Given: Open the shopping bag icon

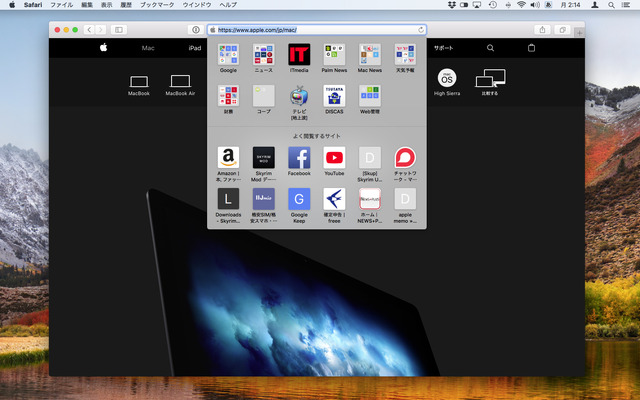Looking at the screenshot, I should coord(531,48).
